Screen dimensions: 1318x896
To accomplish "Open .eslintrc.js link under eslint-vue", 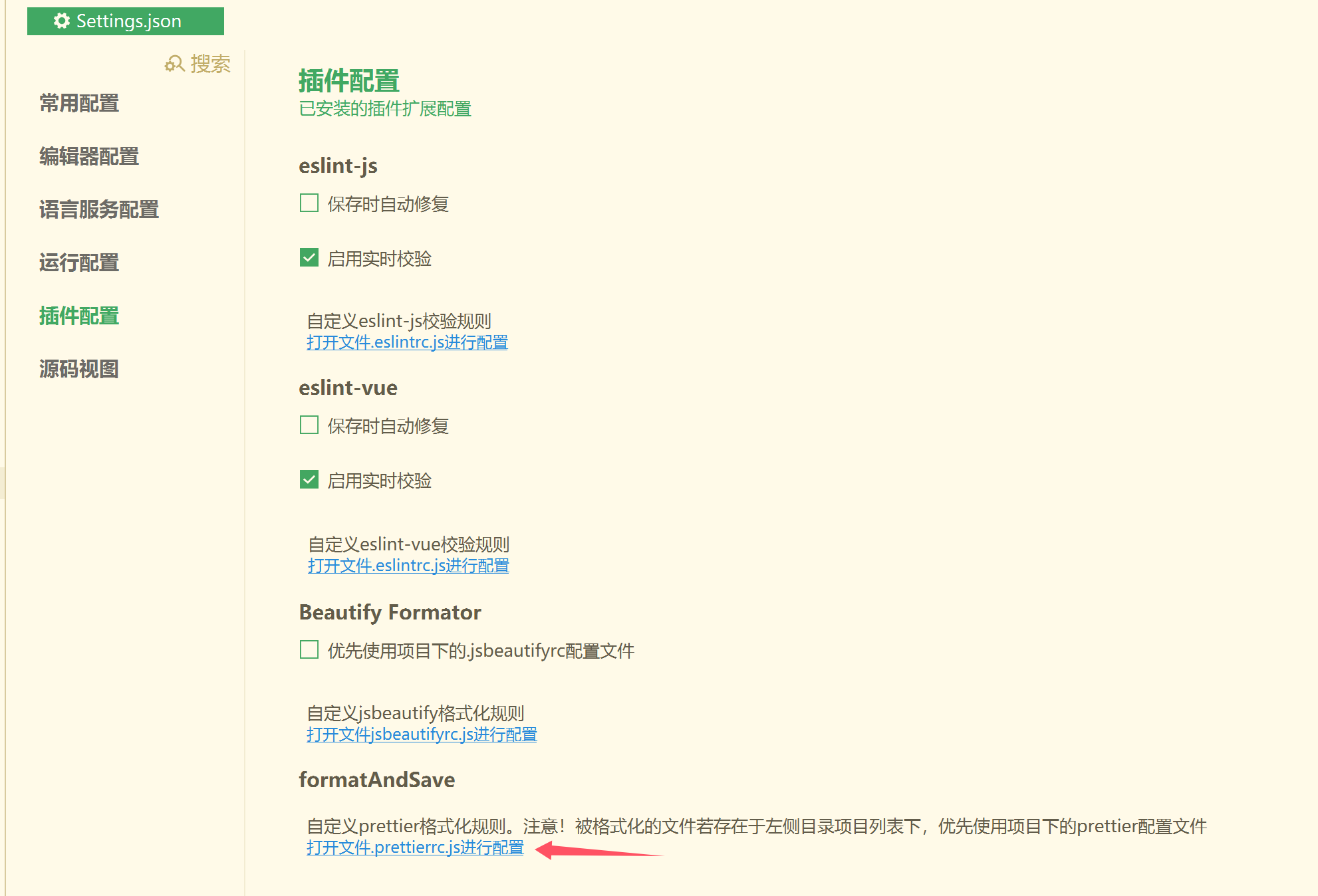I will click(408, 566).
